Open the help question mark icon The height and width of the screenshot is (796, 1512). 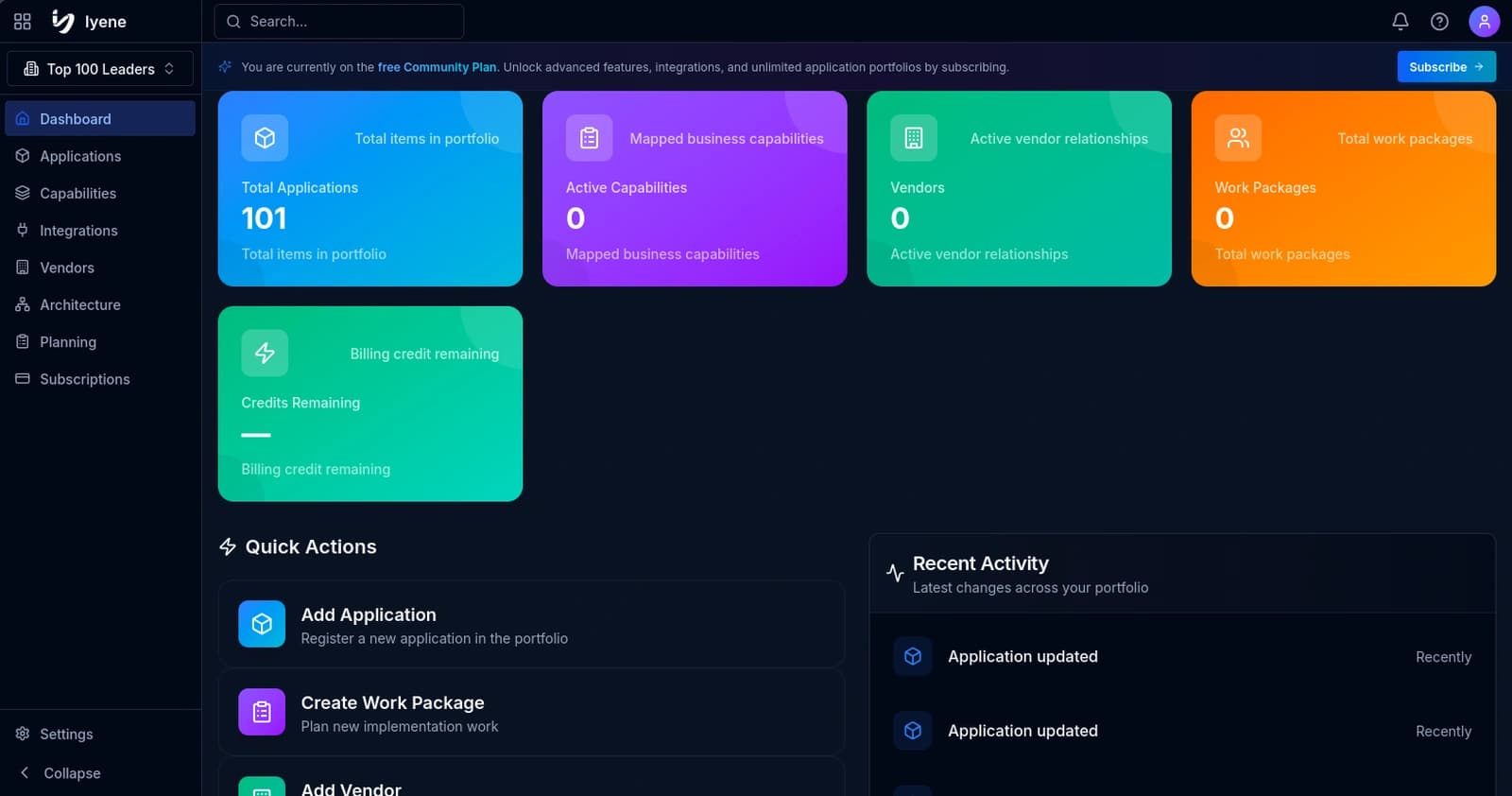point(1439,21)
